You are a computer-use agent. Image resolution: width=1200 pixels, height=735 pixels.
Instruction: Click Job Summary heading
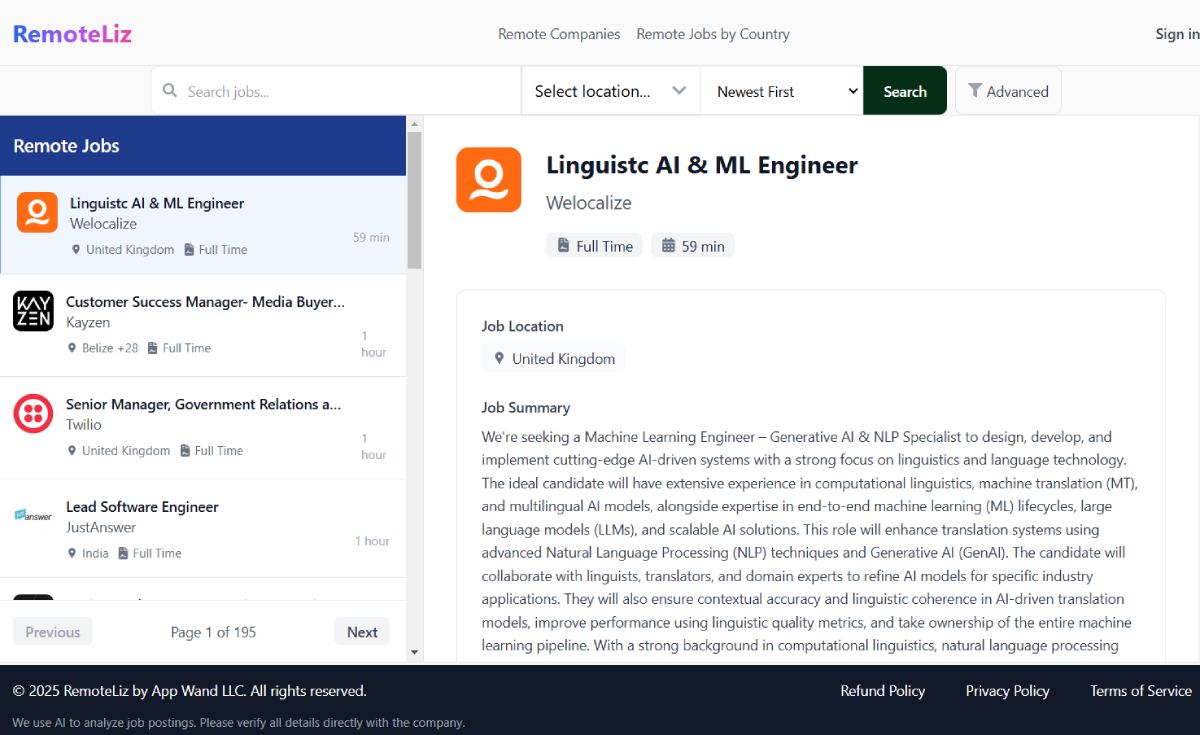point(526,408)
